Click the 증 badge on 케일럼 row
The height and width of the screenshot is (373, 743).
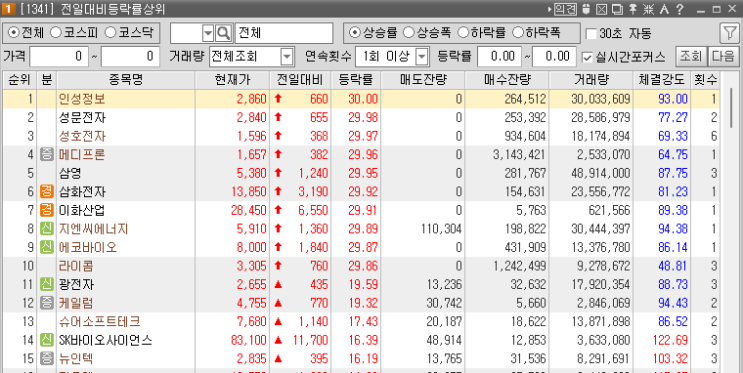pyautogui.click(x=46, y=303)
